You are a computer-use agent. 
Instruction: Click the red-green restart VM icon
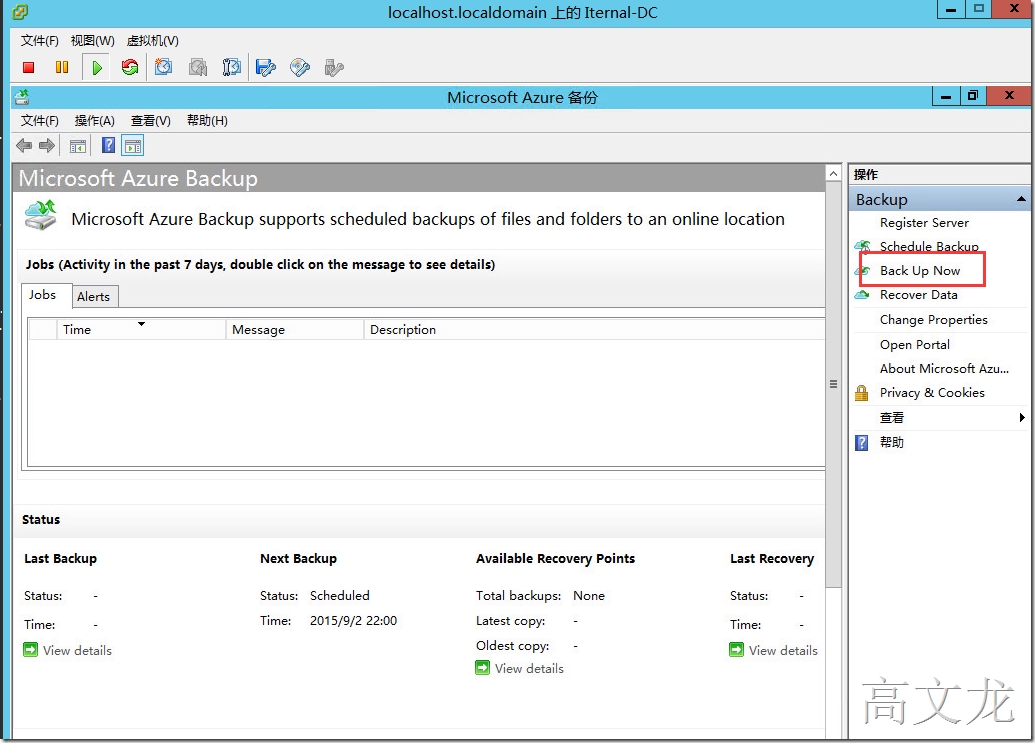pyautogui.click(x=130, y=67)
